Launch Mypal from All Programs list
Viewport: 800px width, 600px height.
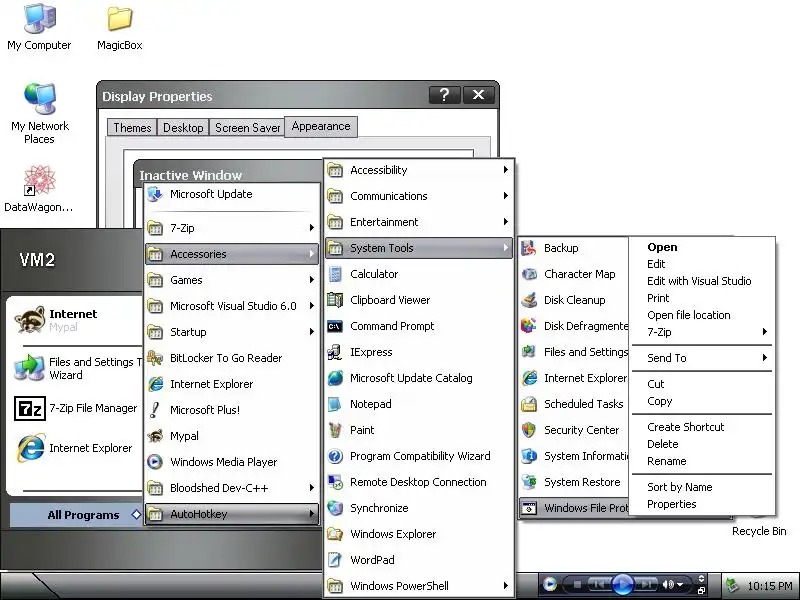click(x=232, y=436)
